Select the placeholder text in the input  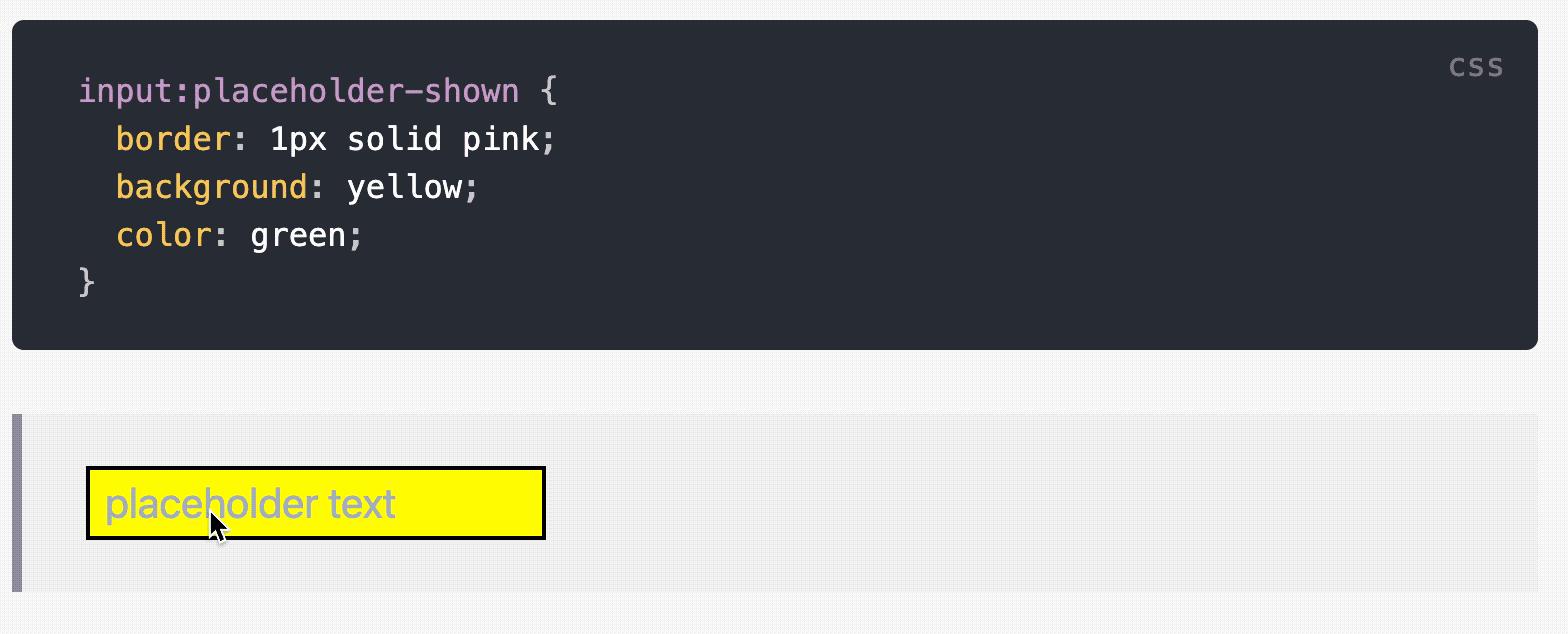point(248,503)
